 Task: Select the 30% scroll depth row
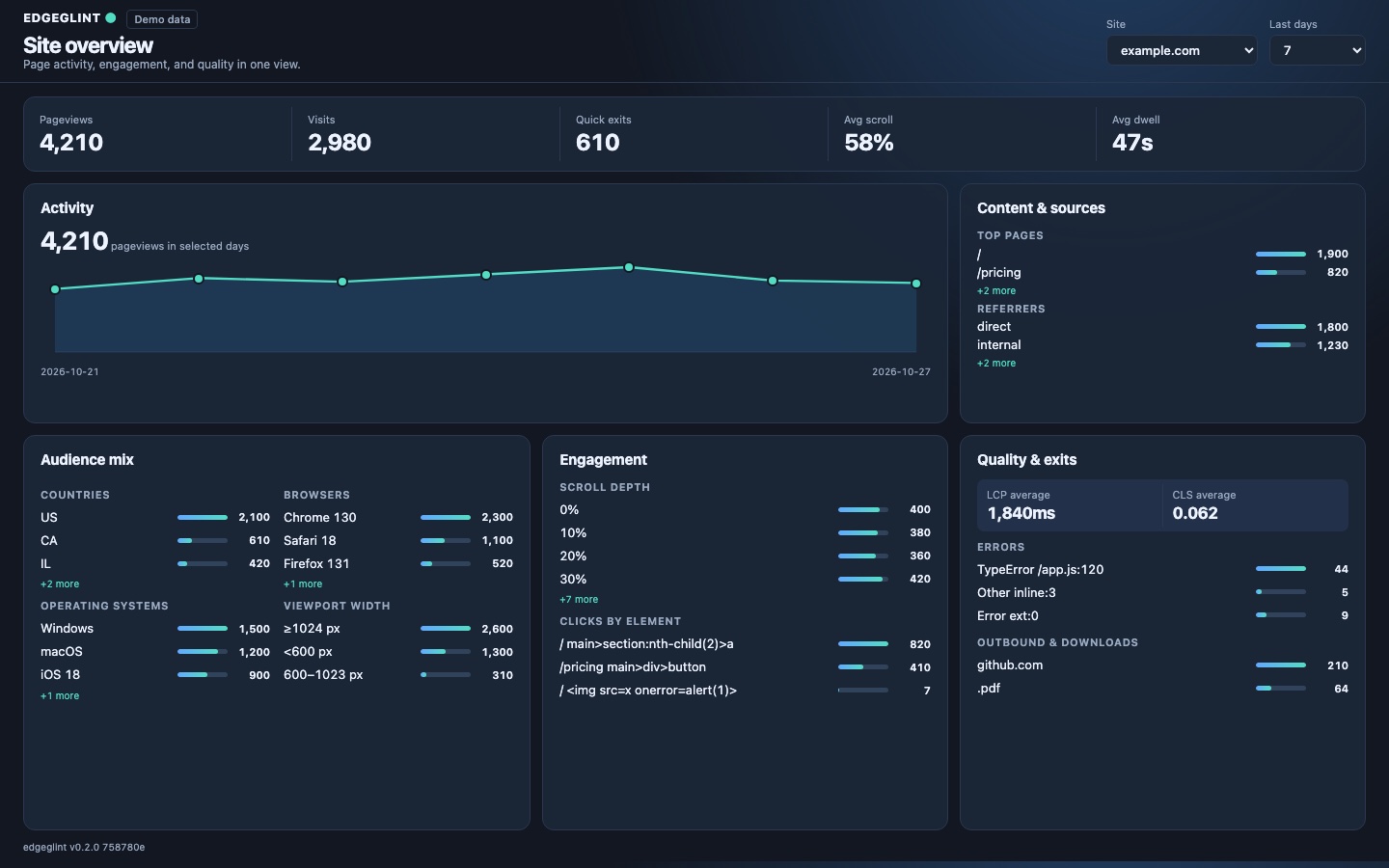click(x=745, y=579)
